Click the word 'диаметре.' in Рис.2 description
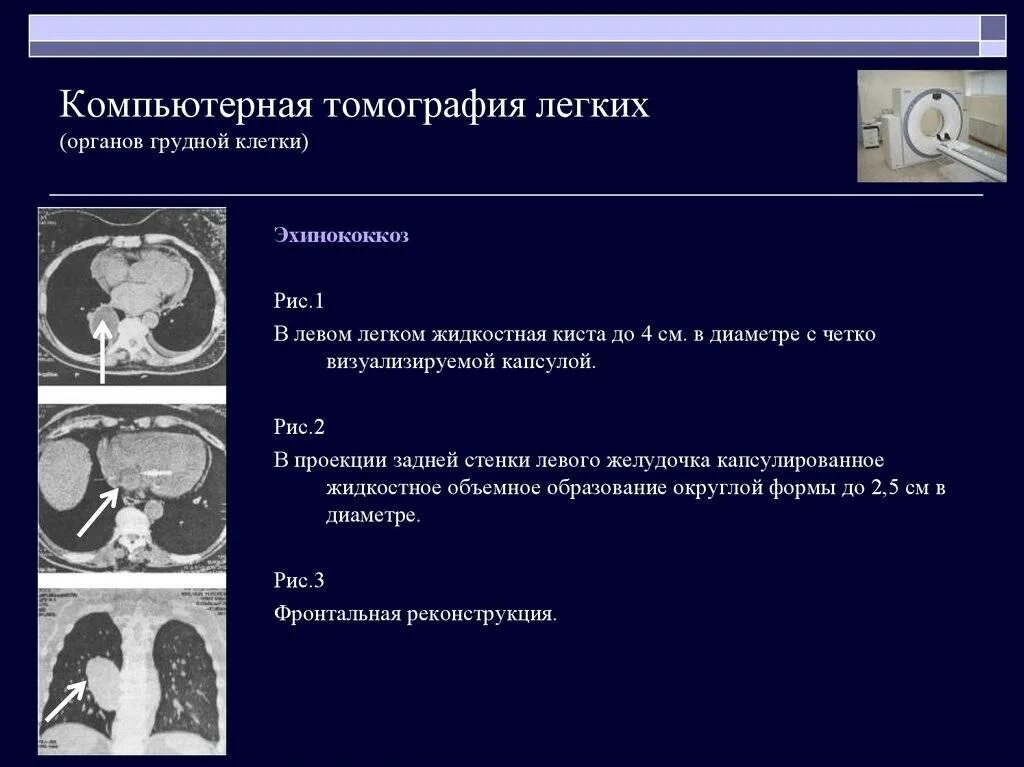Screen dimensions: 1024x767 (373, 515)
